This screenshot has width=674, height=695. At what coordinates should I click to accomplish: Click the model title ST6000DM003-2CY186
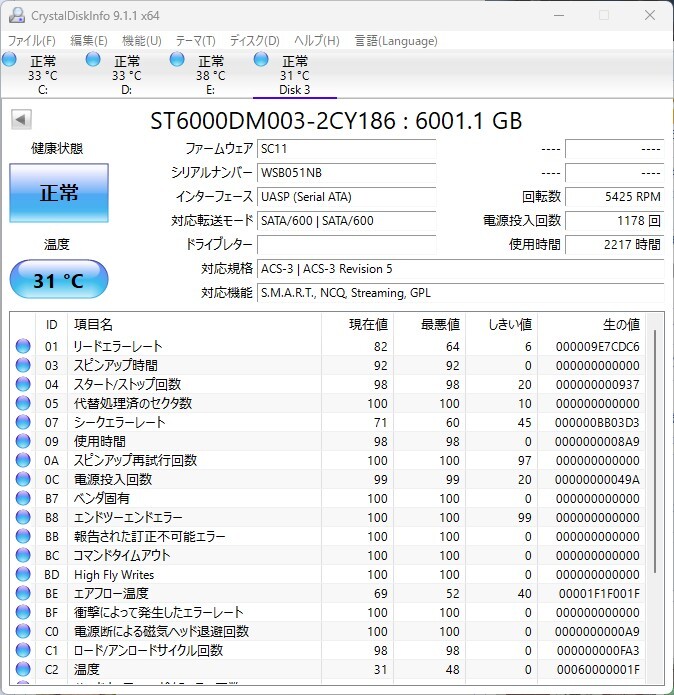pos(273,121)
